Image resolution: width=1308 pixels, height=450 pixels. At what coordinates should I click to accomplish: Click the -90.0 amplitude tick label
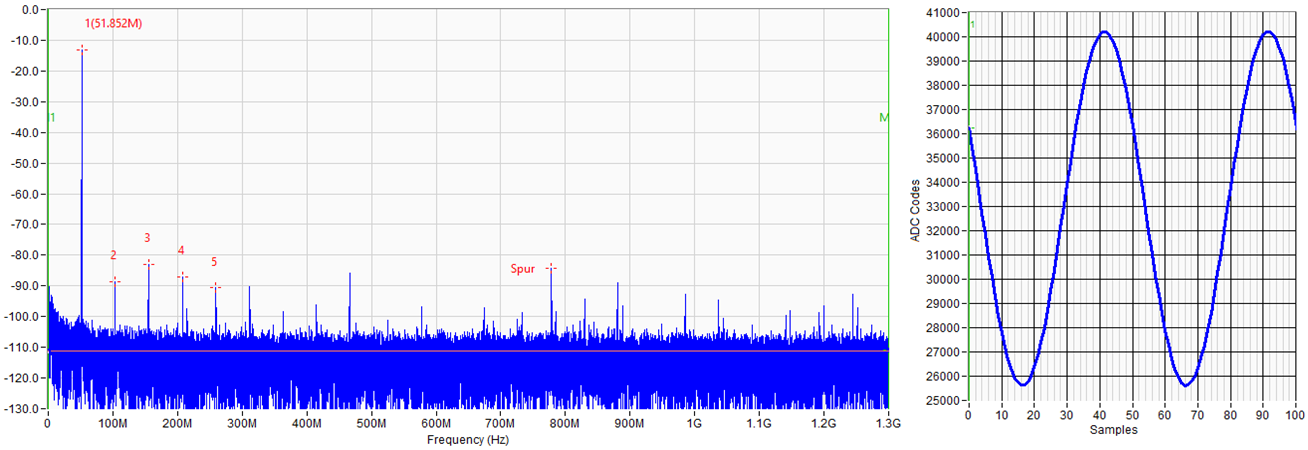[24, 286]
